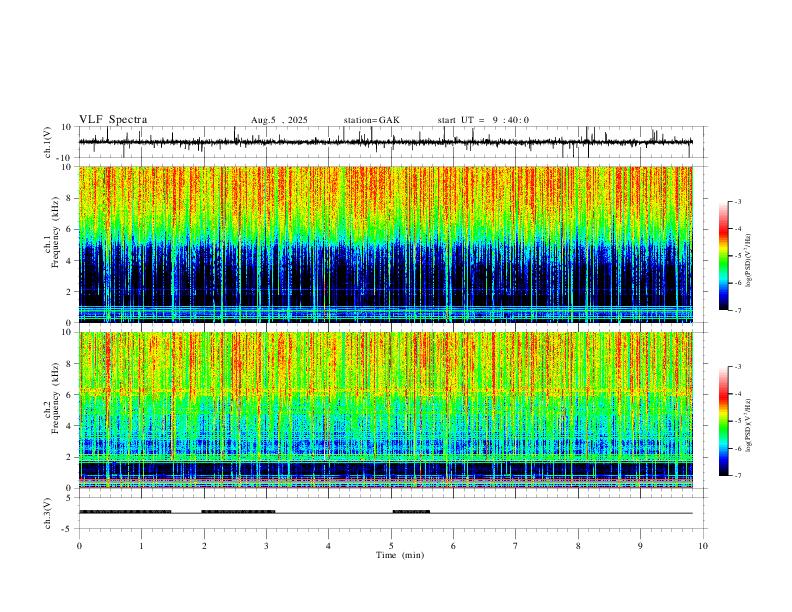This screenshot has height=612, width=792.
Task: Click the "9" tick on the Time axis
Action: point(640,546)
